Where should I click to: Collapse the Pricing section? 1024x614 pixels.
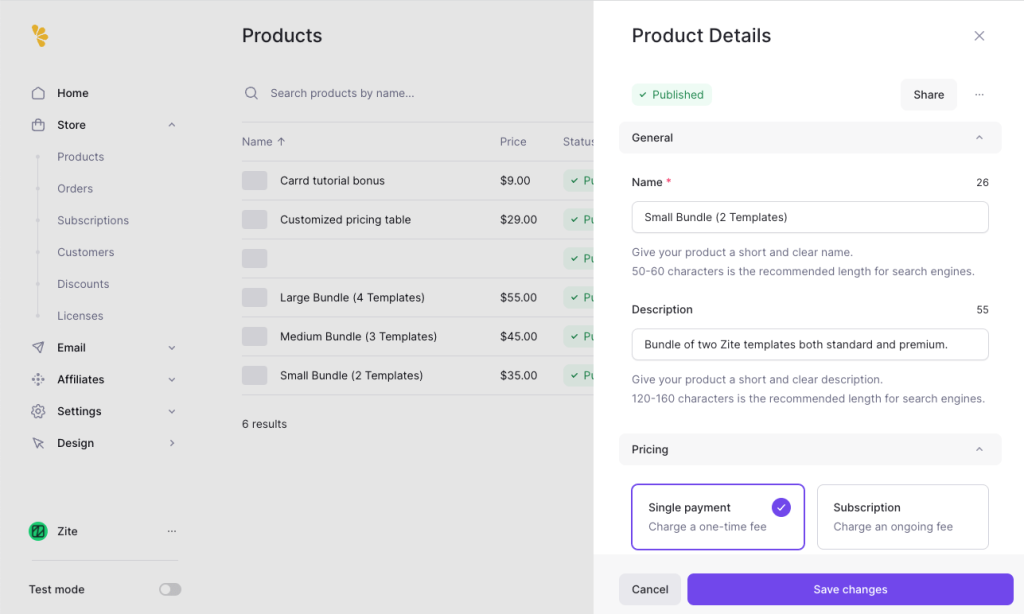pos(979,449)
